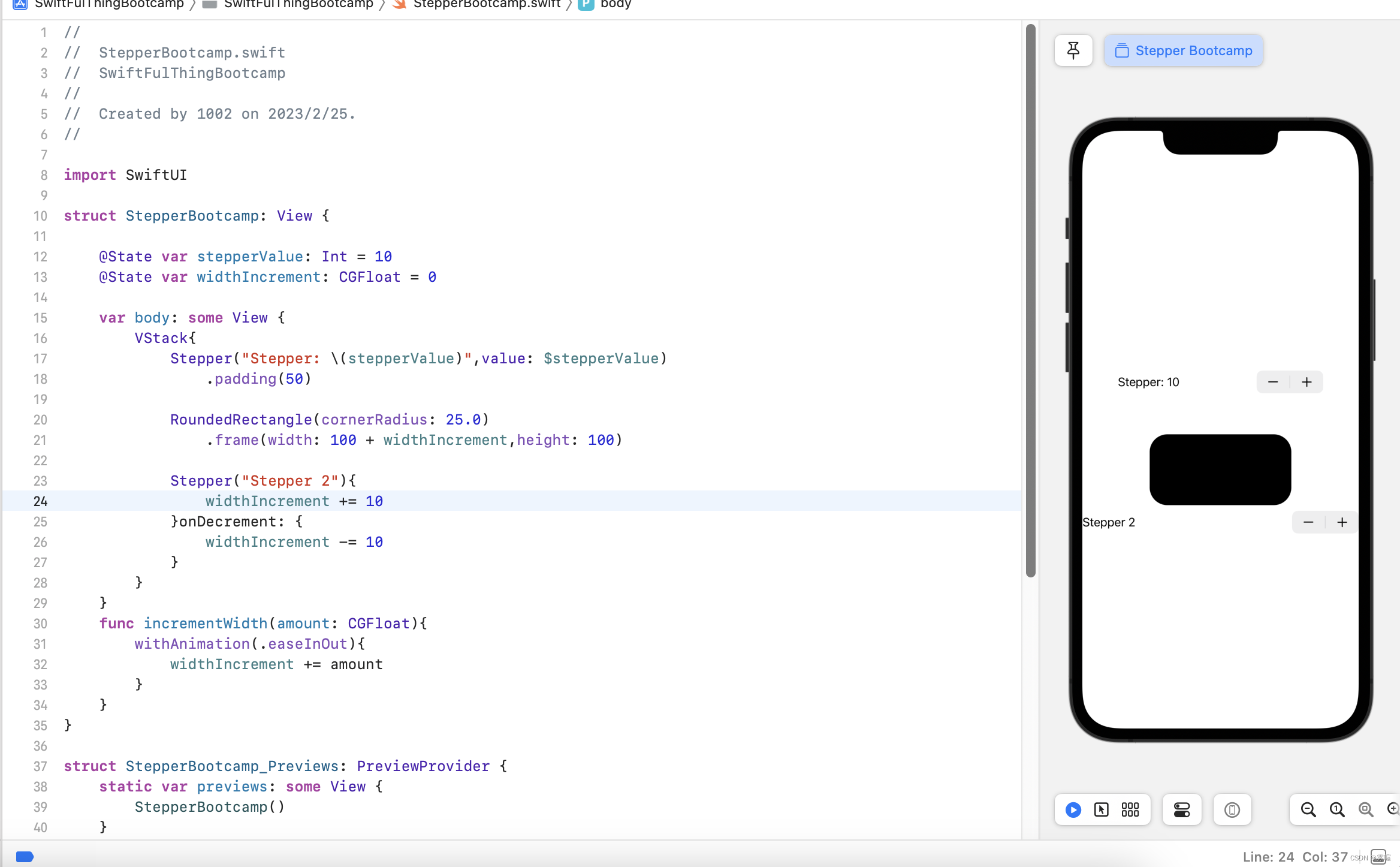Image resolution: width=1400 pixels, height=867 pixels.
Task: Click the blue status indicator at bottom left
Action: click(25, 856)
